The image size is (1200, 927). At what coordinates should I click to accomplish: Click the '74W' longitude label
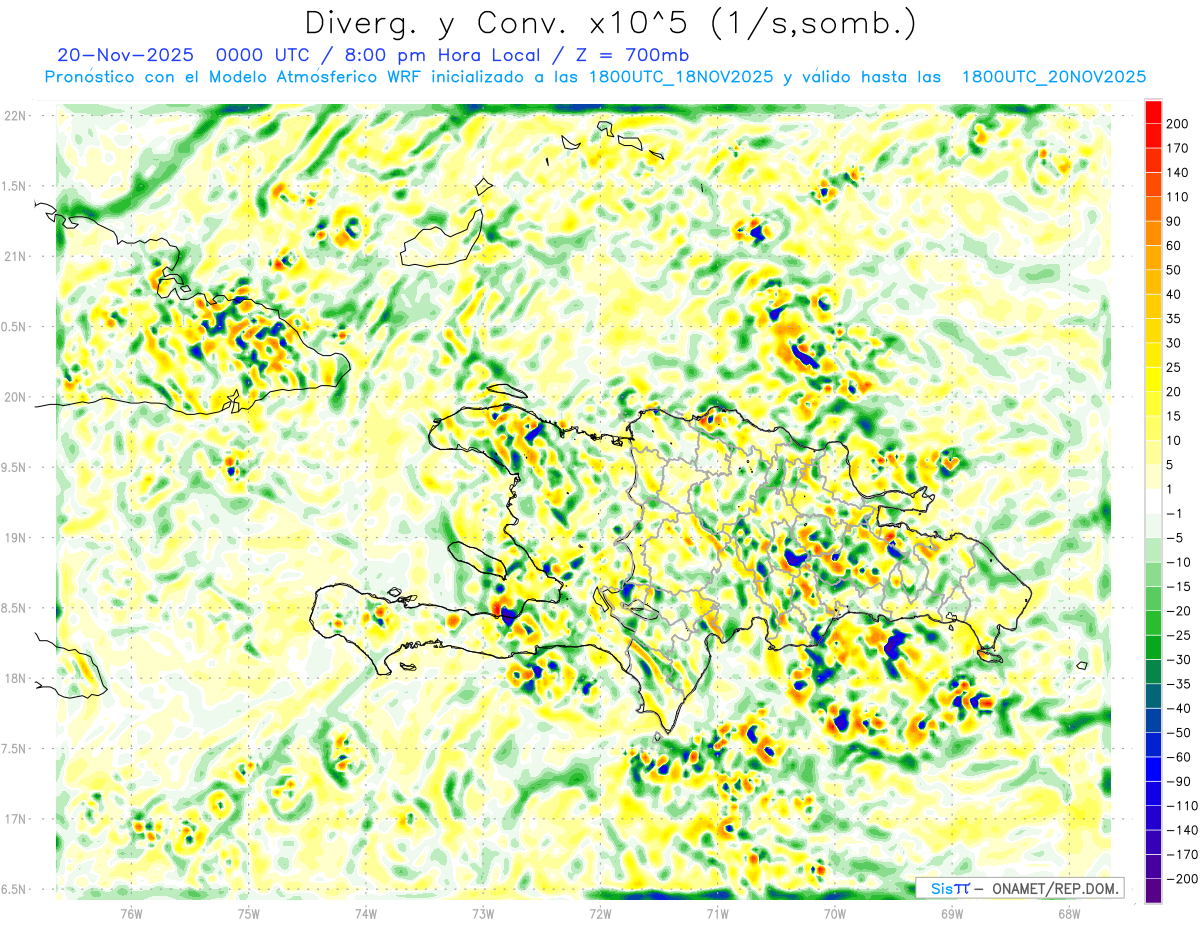tap(366, 913)
